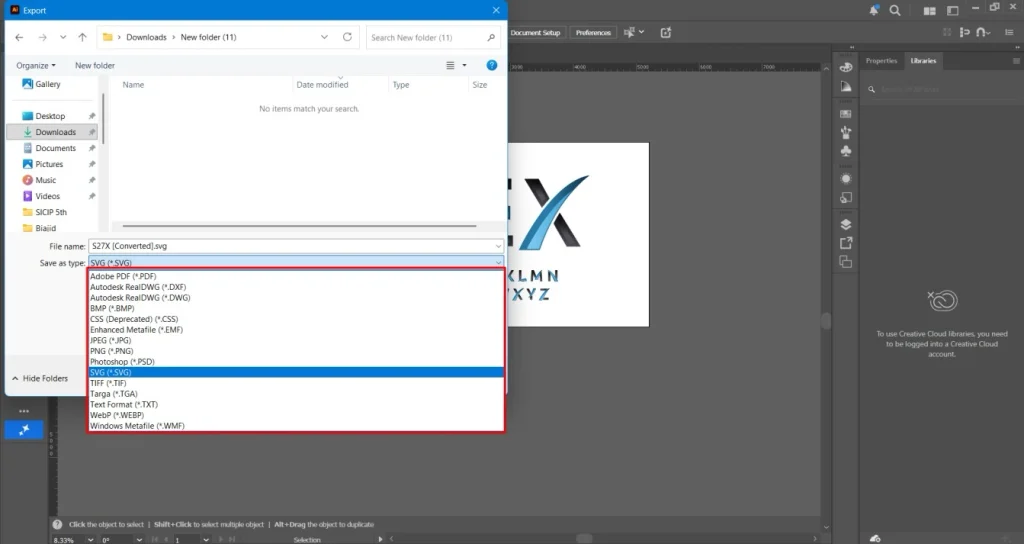Switch to Properties panel tab
Viewport: 1024px width, 544px height.
tap(881, 61)
